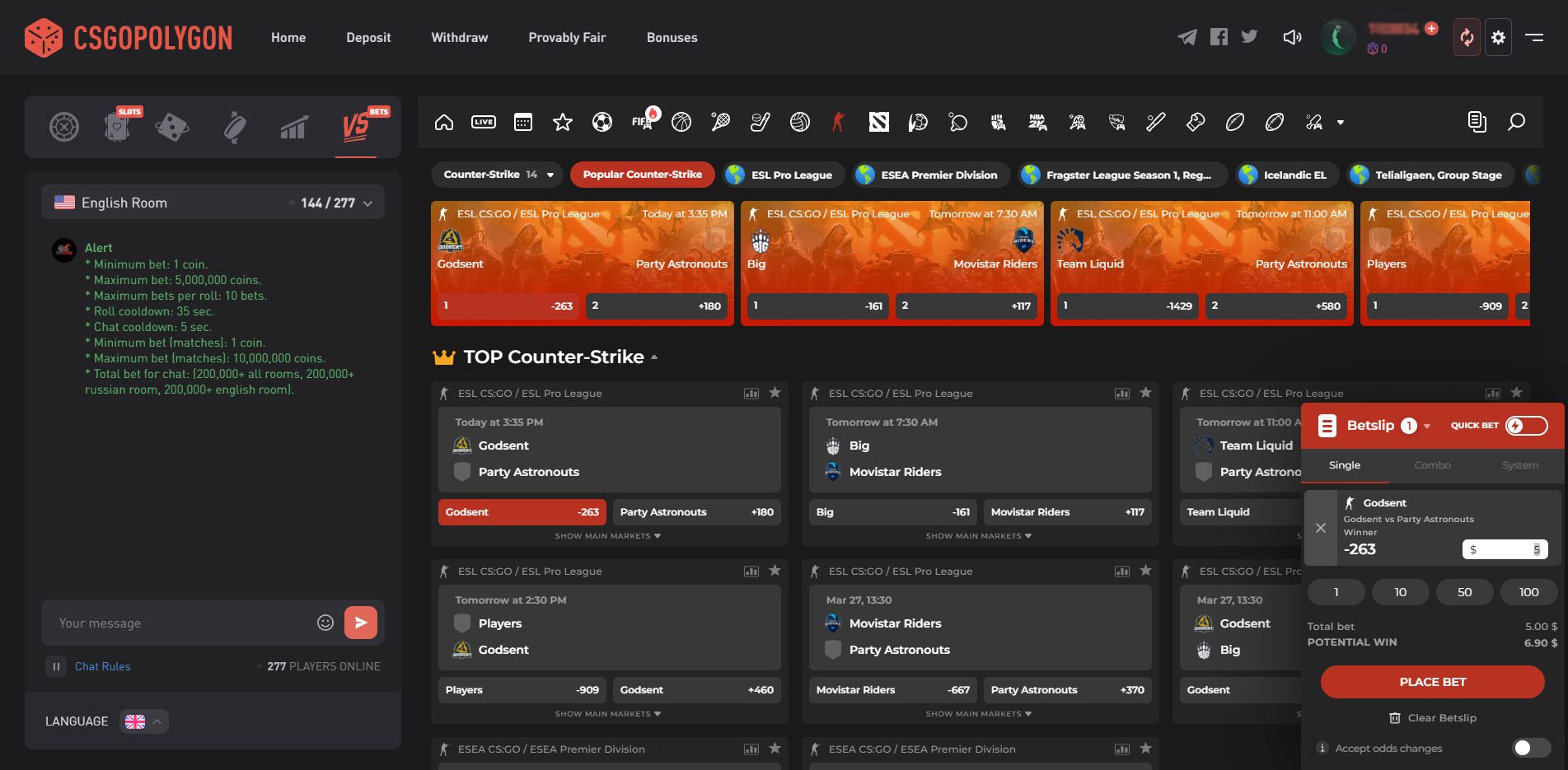This screenshot has width=1568, height=770.
Task: Open settings gear in header
Action: [x=1499, y=38]
